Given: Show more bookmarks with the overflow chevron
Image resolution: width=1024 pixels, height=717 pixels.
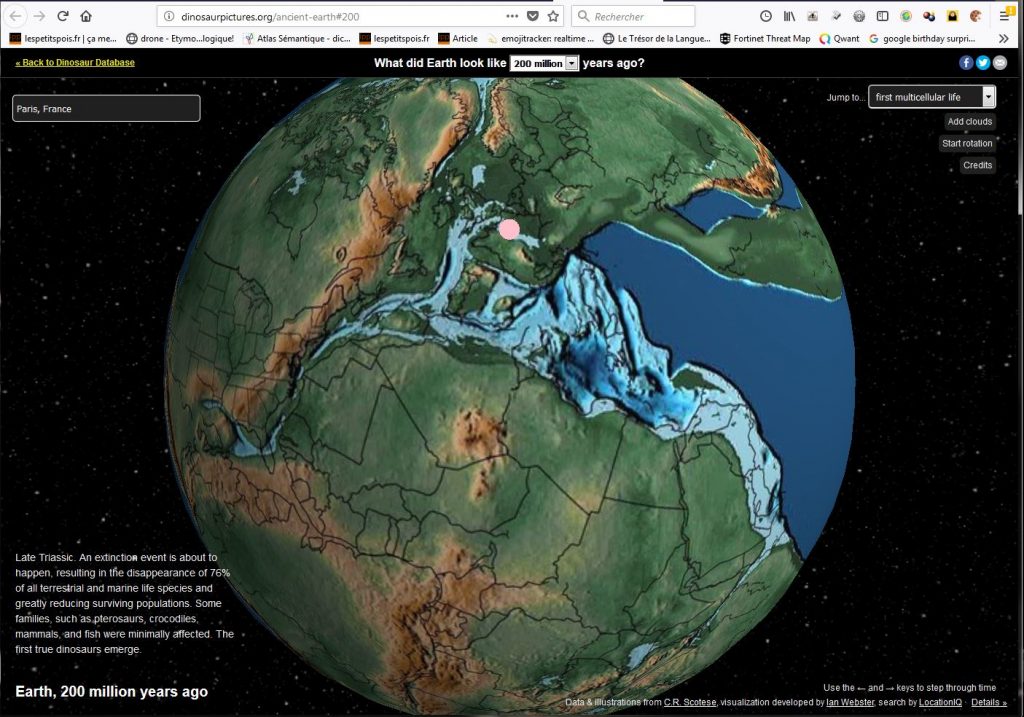Looking at the screenshot, I should point(1004,38).
